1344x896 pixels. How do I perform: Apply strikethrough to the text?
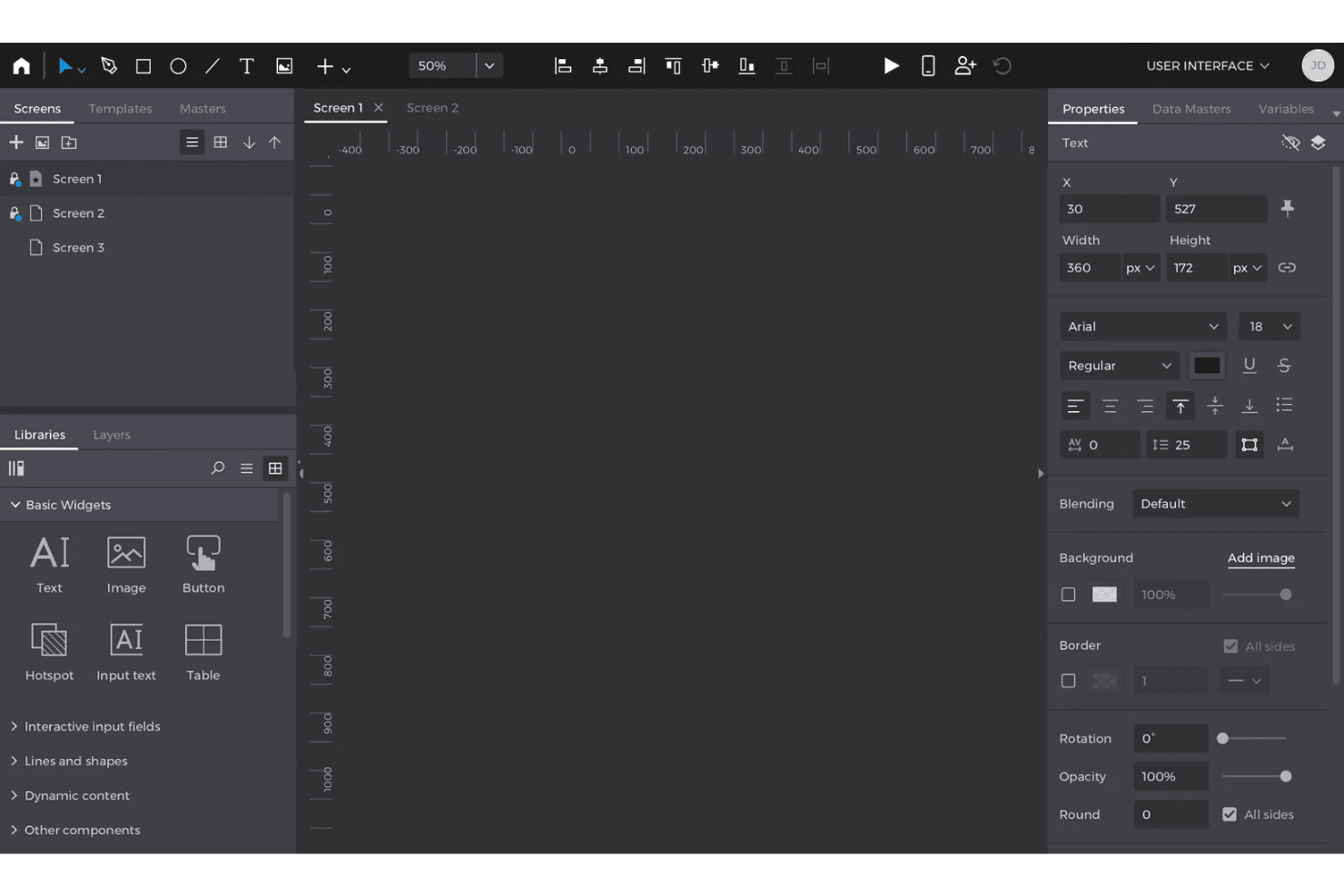pos(1284,365)
